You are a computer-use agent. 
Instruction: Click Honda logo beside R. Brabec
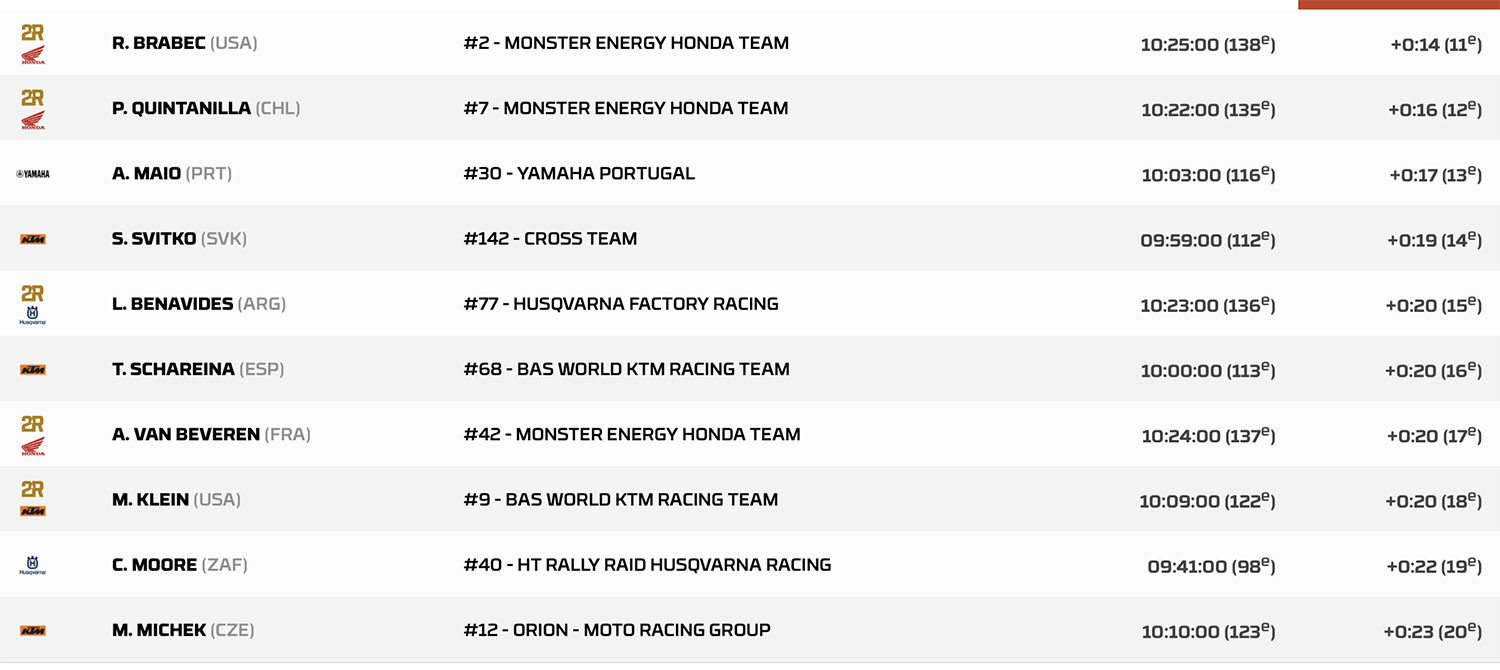33,56
